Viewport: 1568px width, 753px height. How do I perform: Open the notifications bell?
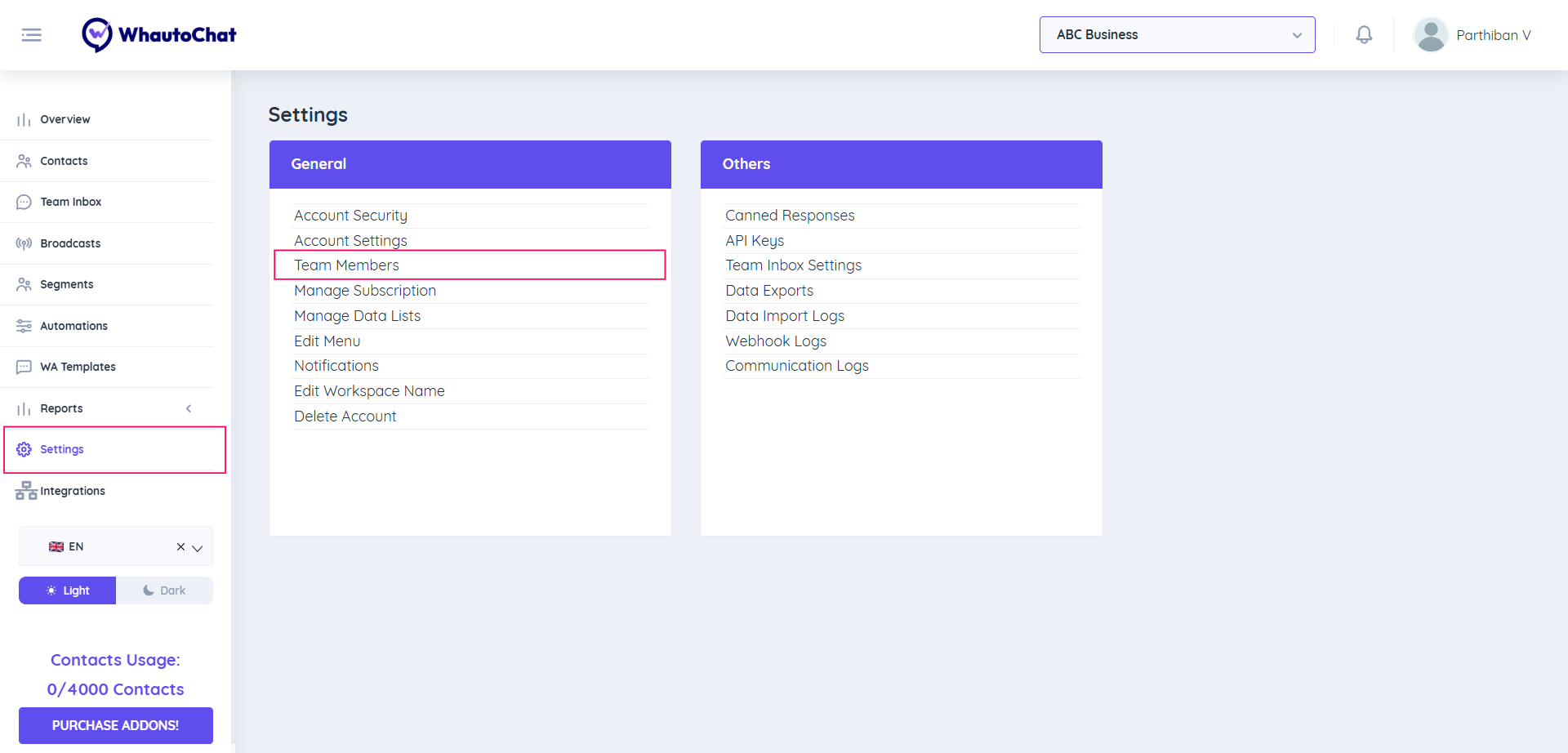1364,35
